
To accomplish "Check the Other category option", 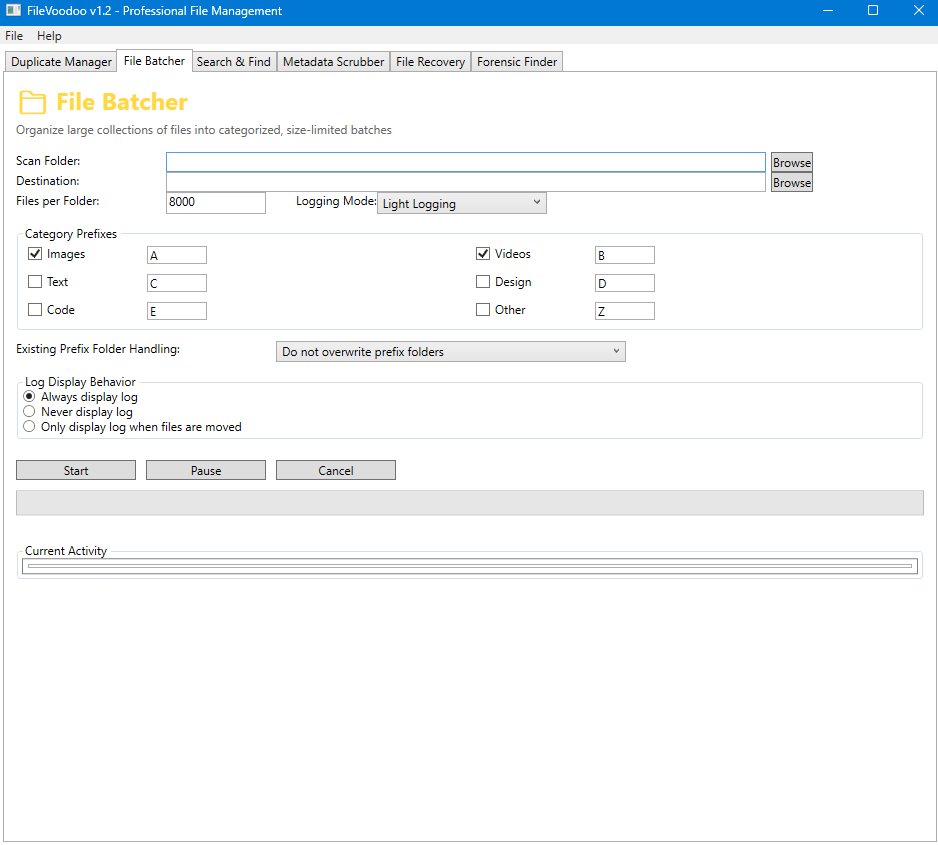I will tap(483, 310).
